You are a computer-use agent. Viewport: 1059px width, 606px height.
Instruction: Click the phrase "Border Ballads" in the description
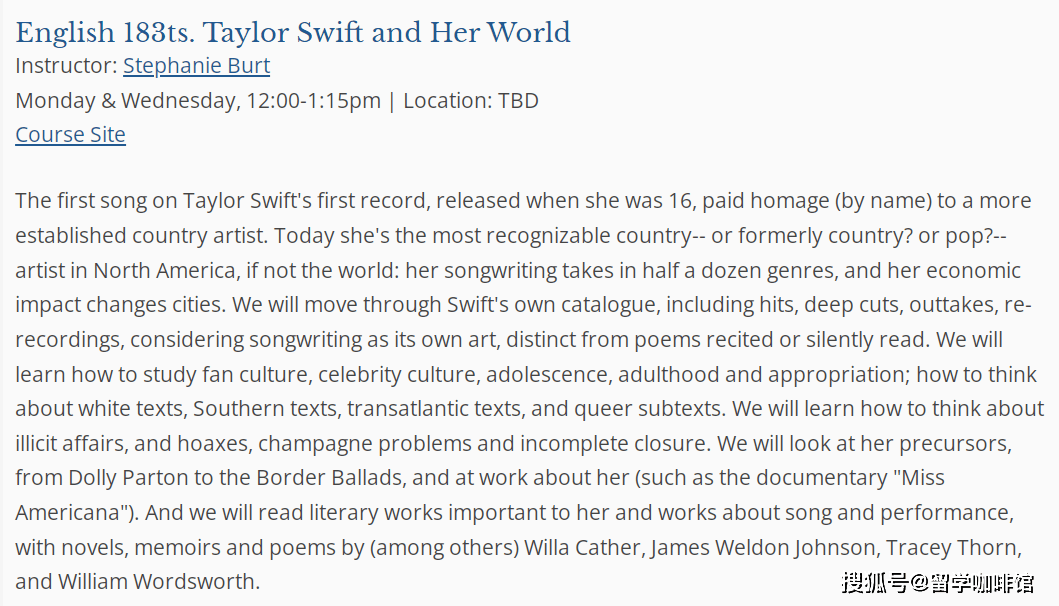[x=329, y=478]
